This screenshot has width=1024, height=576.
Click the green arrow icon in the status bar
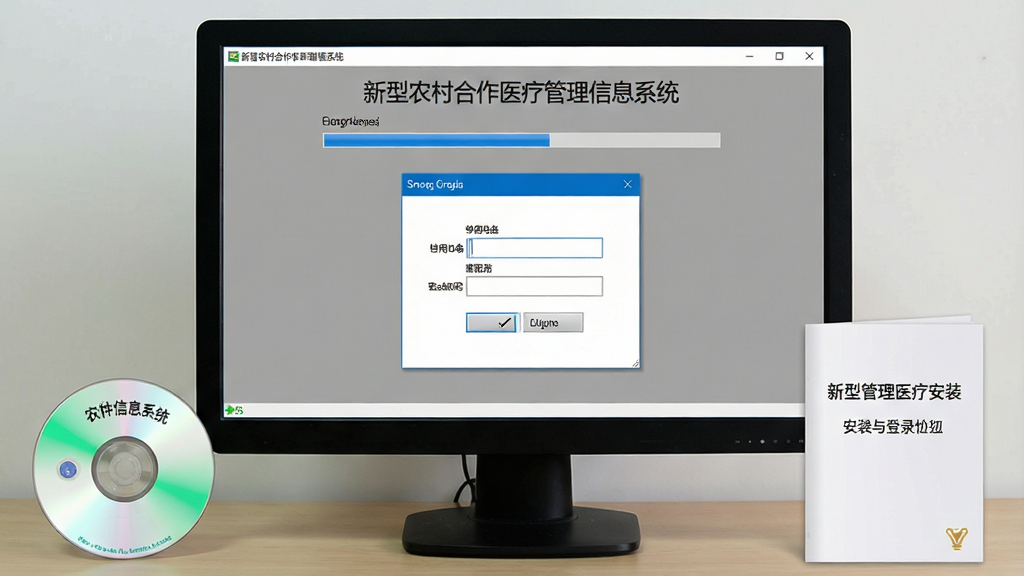pyautogui.click(x=230, y=410)
